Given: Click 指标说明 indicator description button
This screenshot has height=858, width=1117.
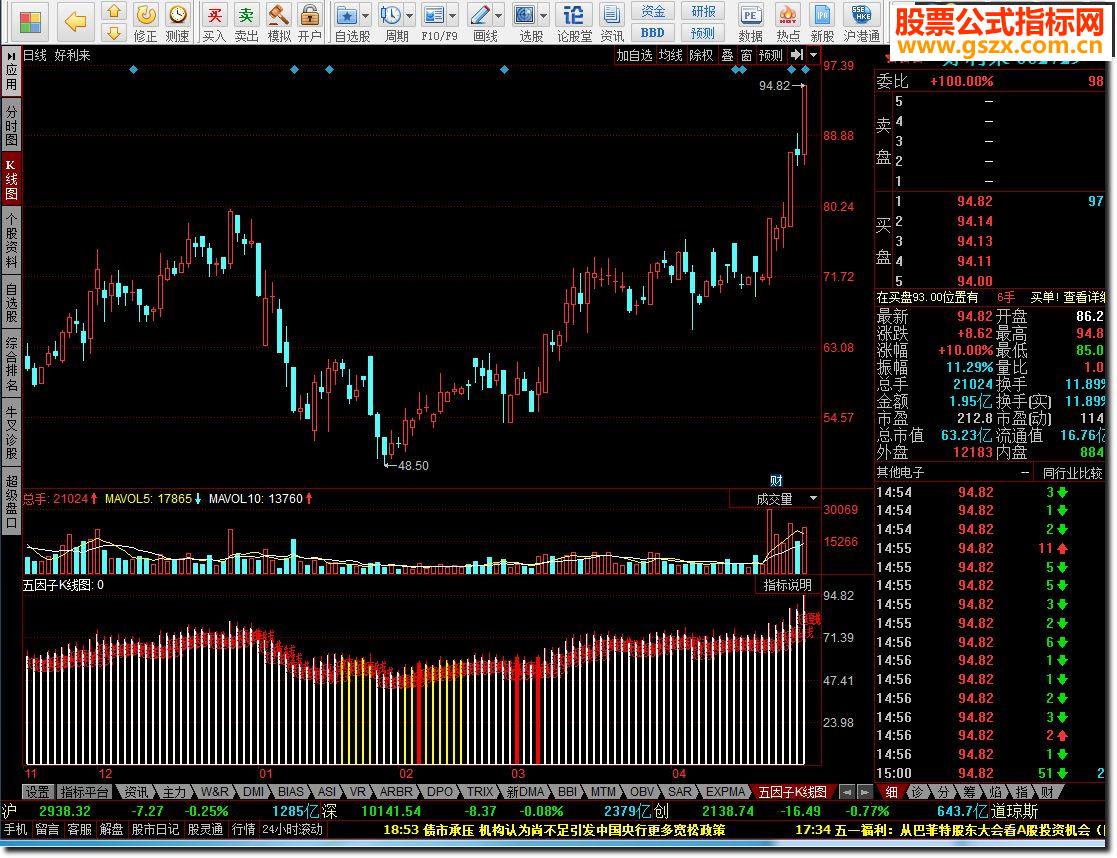Looking at the screenshot, I should point(787,585).
